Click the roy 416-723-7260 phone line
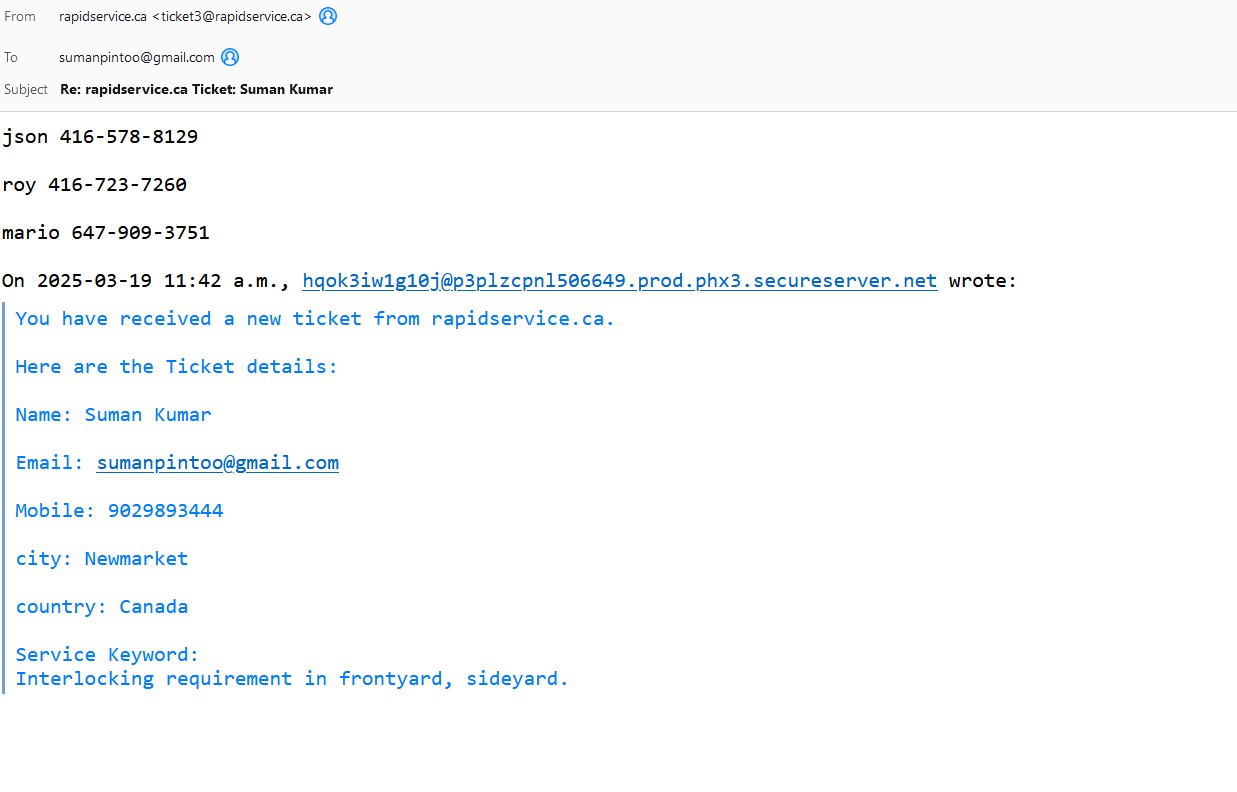The width and height of the screenshot is (1237, 792). click(94, 185)
